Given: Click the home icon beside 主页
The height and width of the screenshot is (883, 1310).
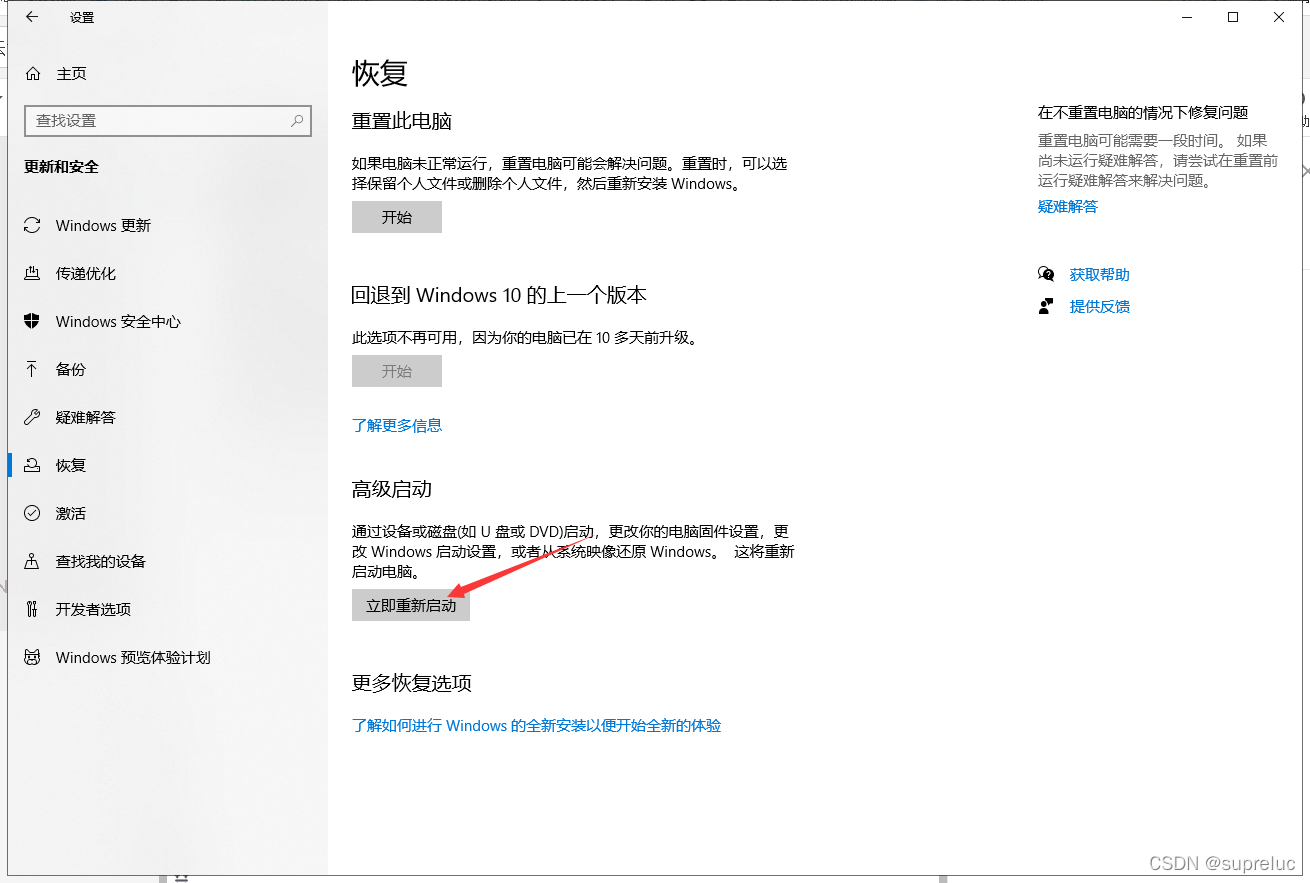Looking at the screenshot, I should 33,74.
